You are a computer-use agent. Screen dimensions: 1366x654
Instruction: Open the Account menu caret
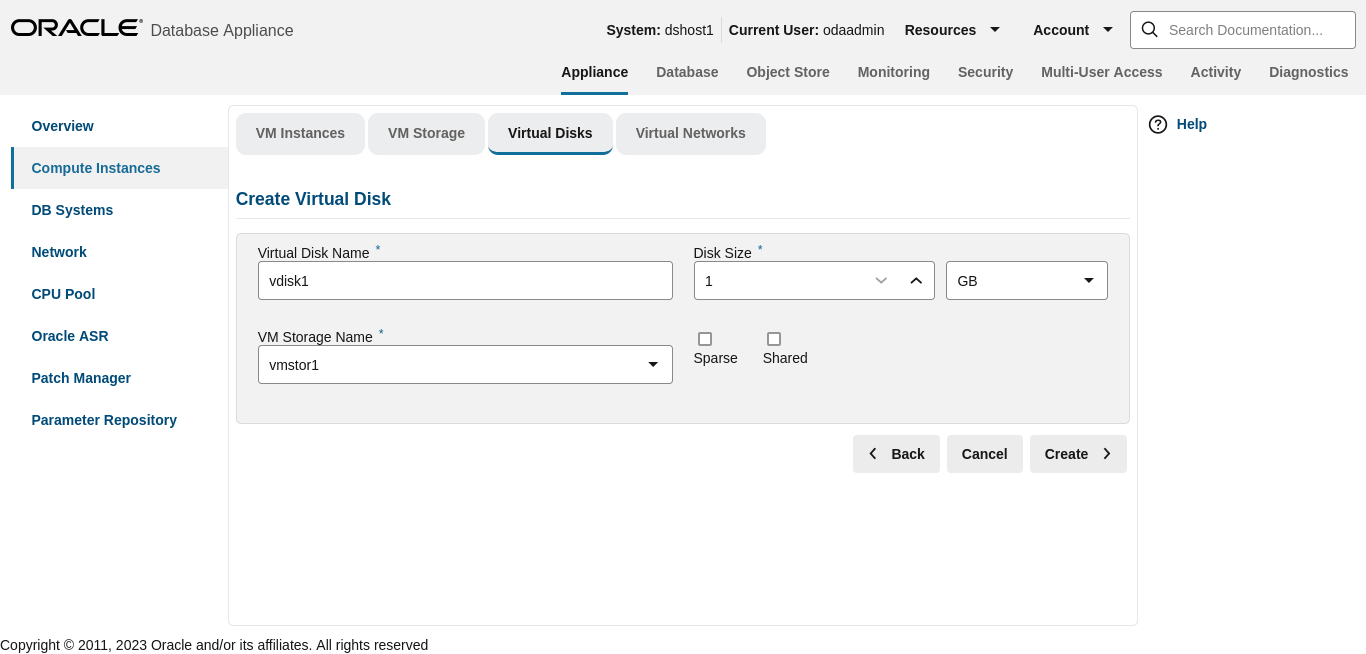point(1108,29)
